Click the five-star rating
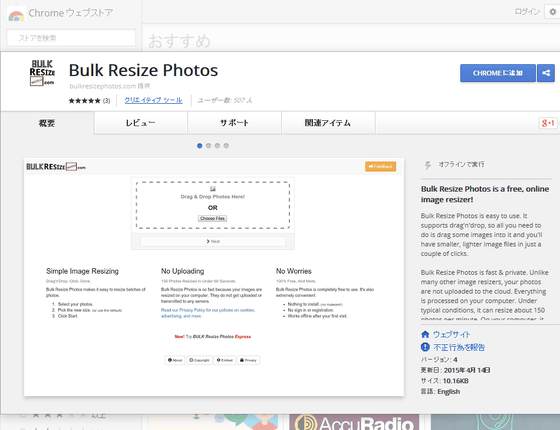This screenshot has height=430, width=560. point(84,101)
